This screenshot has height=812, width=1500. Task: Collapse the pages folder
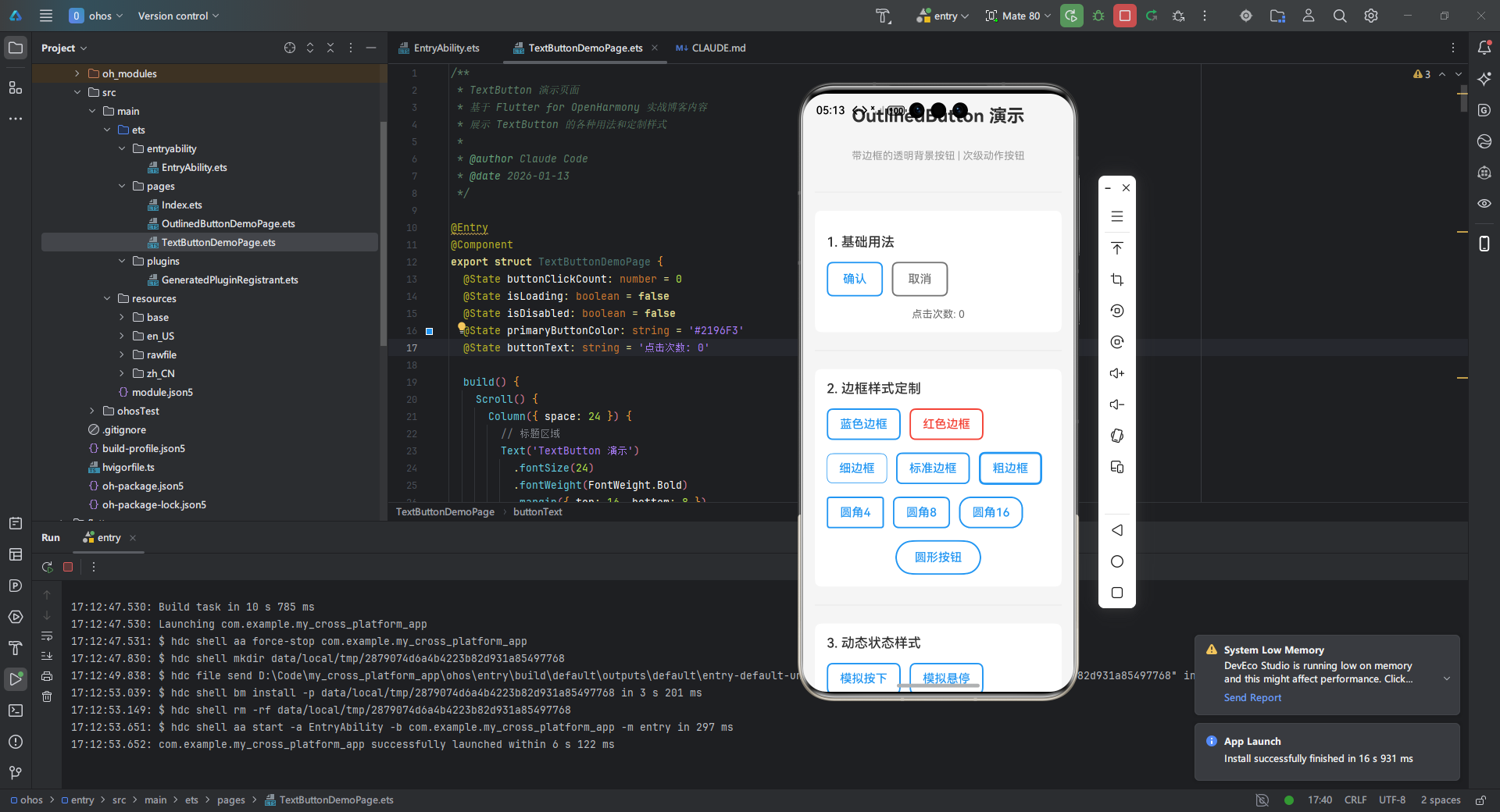coord(121,186)
